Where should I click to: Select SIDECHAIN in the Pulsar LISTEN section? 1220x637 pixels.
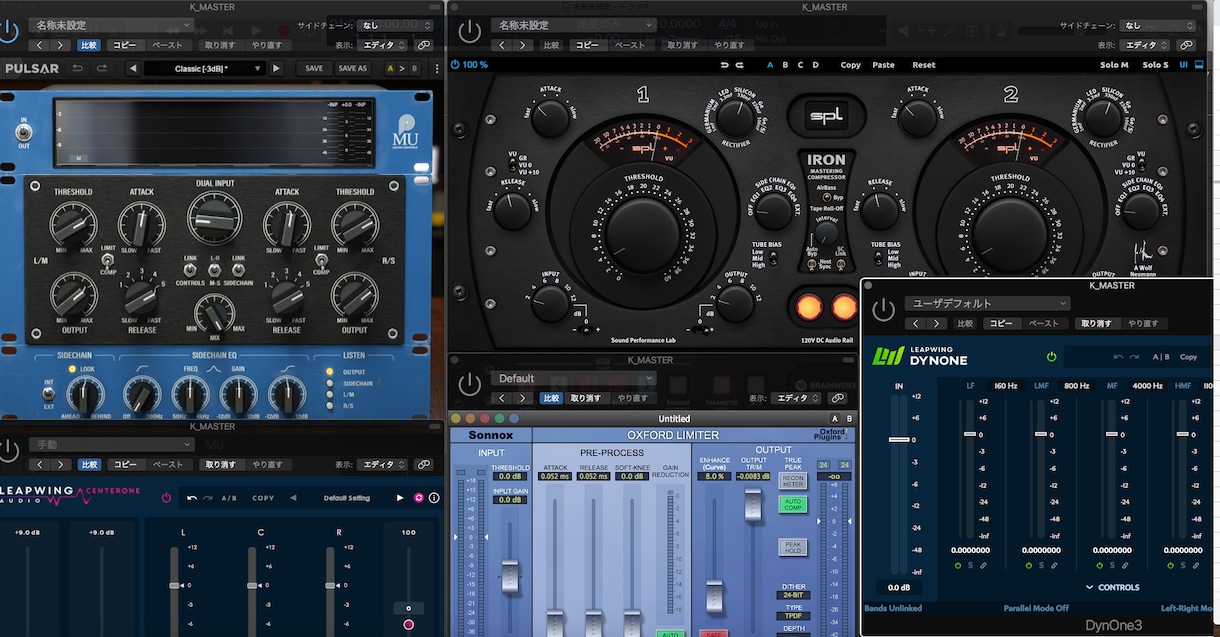pos(330,383)
